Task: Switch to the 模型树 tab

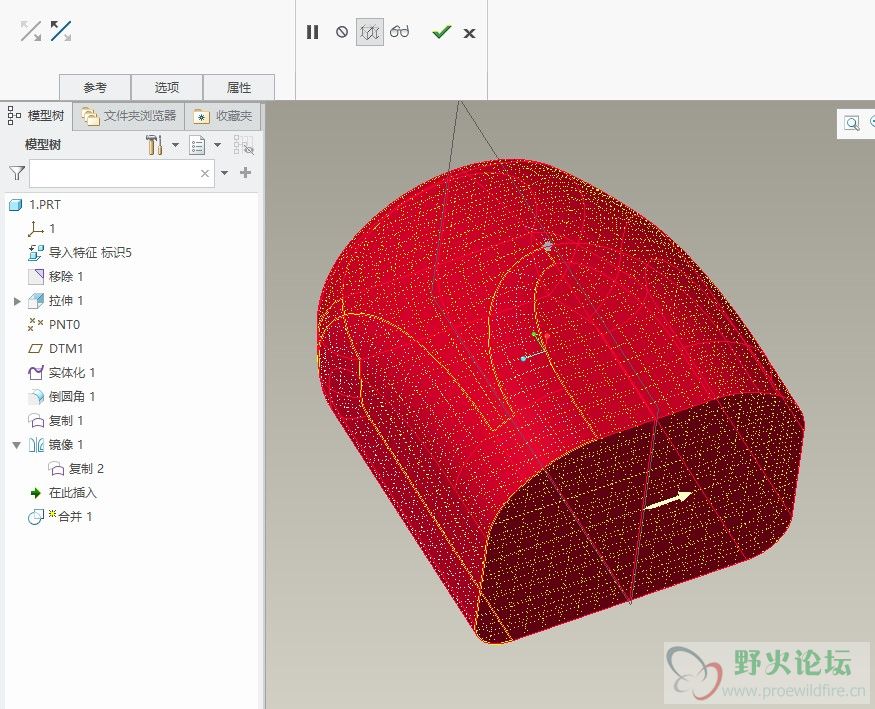Action: click(37, 116)
